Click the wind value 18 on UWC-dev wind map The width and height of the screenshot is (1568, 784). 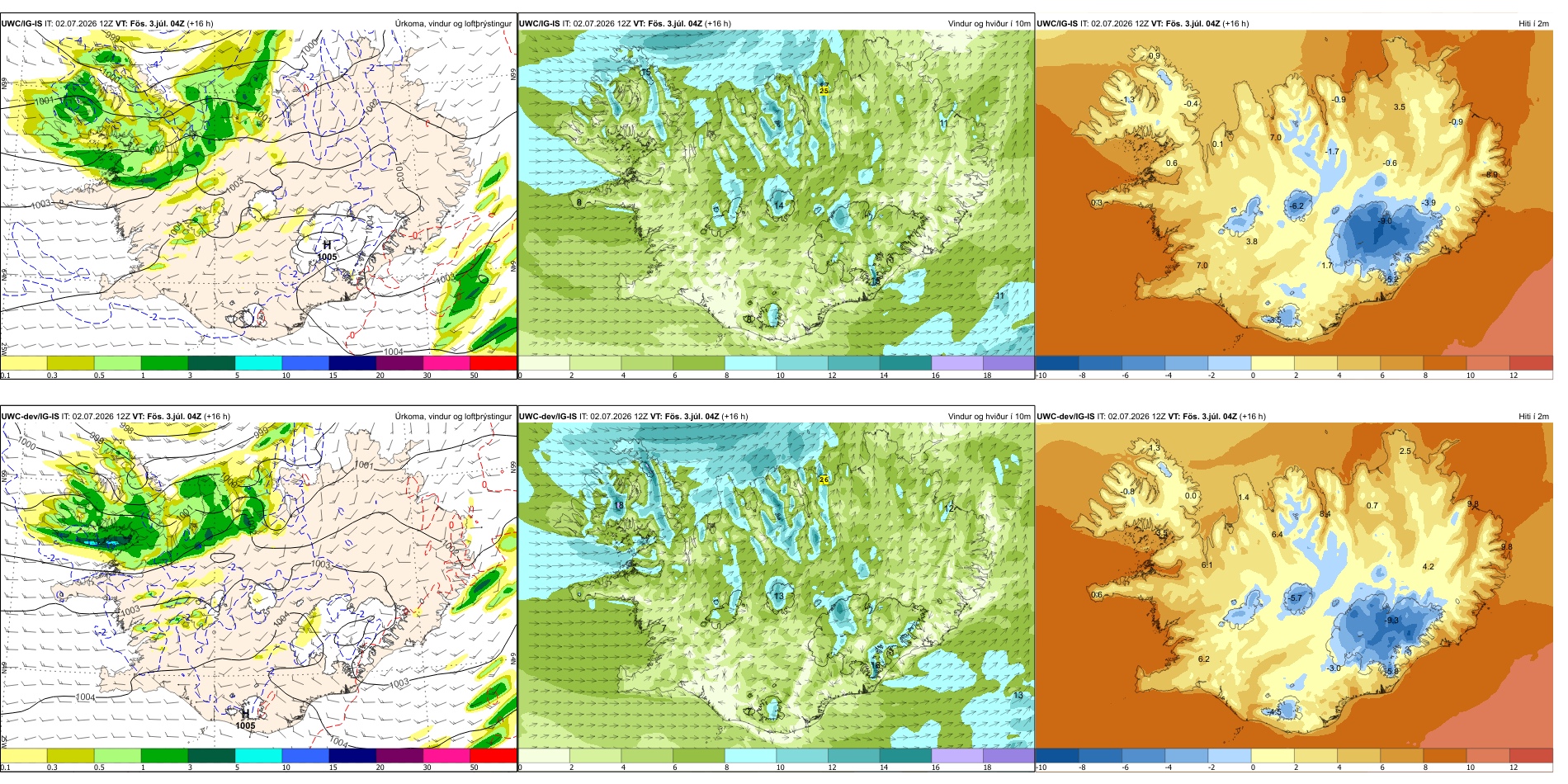619,506
